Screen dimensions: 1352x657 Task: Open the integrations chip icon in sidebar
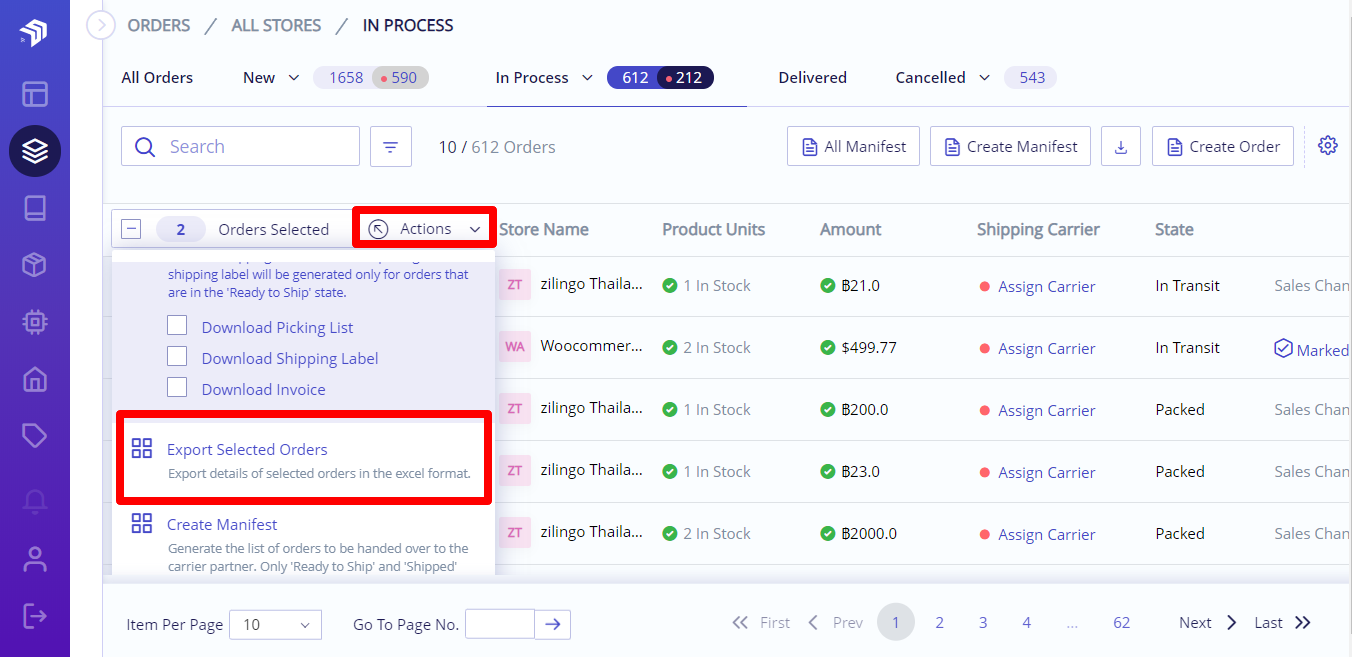coord(35,322)
